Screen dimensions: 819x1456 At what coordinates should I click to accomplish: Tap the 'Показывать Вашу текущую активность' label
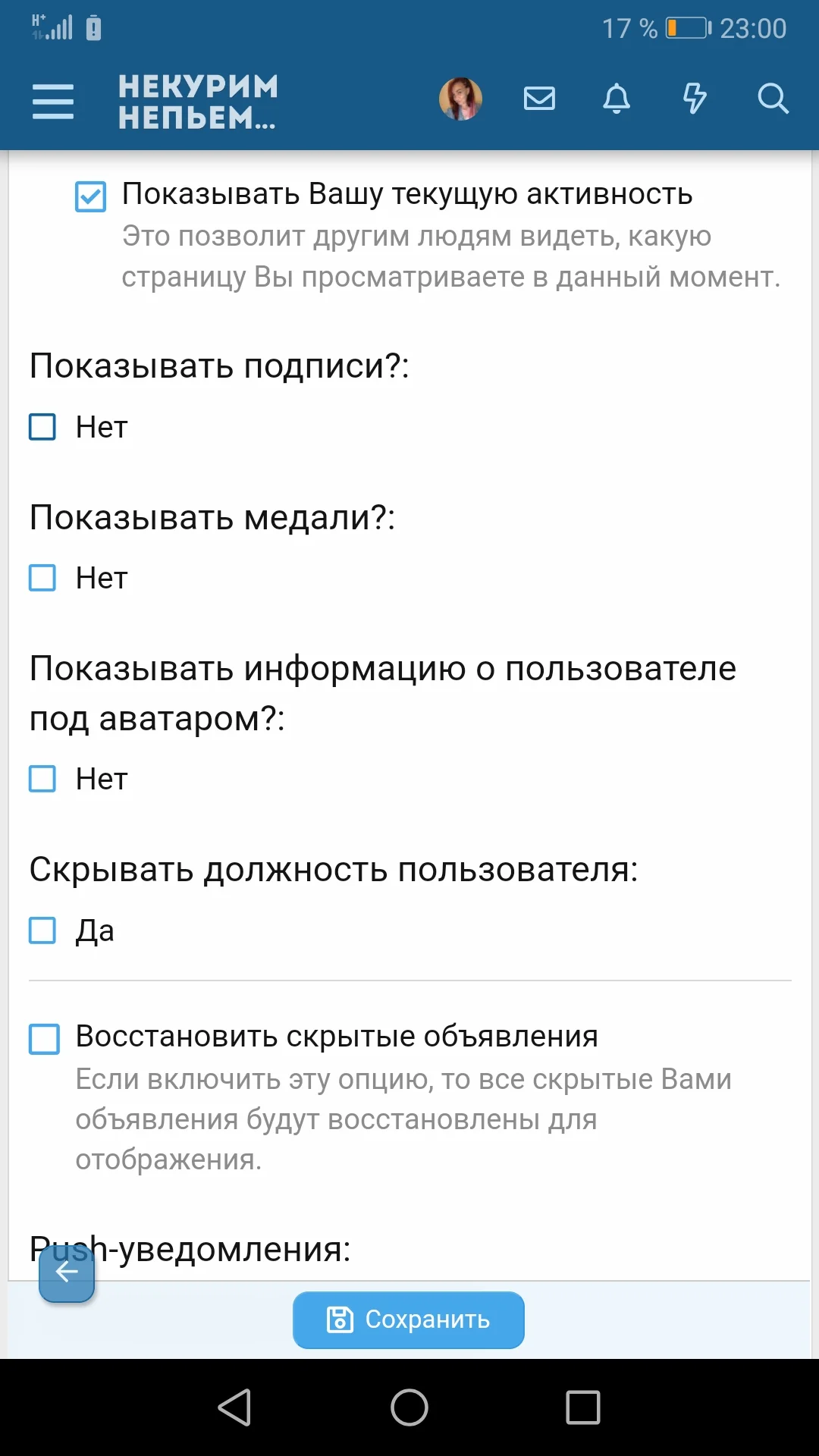[x=407, y=194]
